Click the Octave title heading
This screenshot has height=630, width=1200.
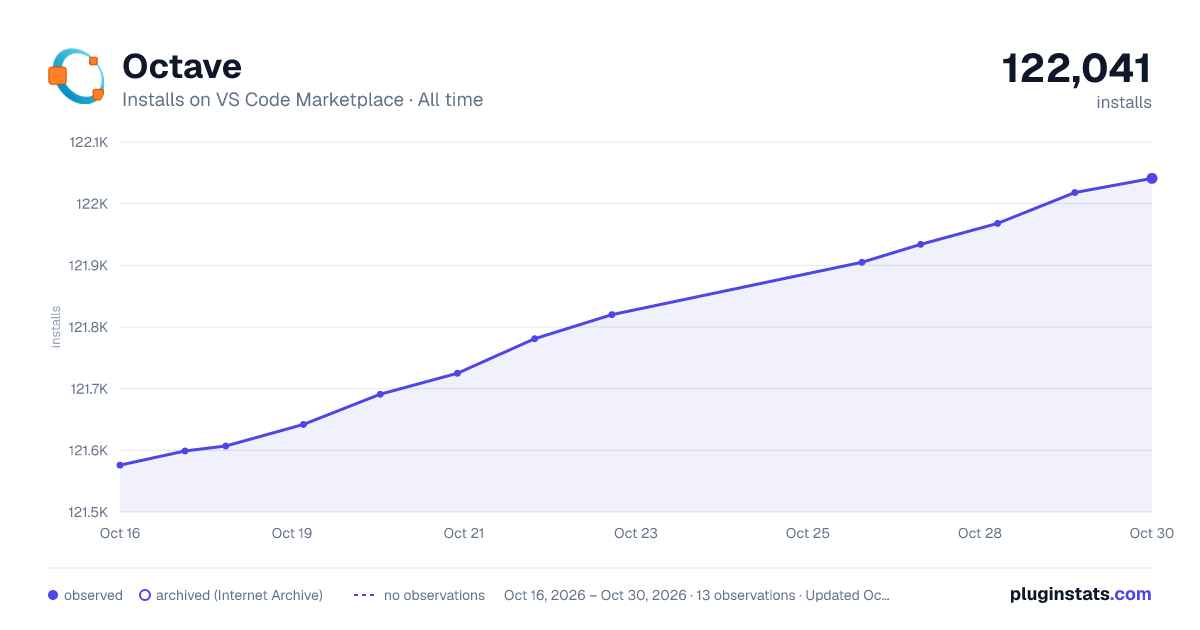(x=182, y=66)
